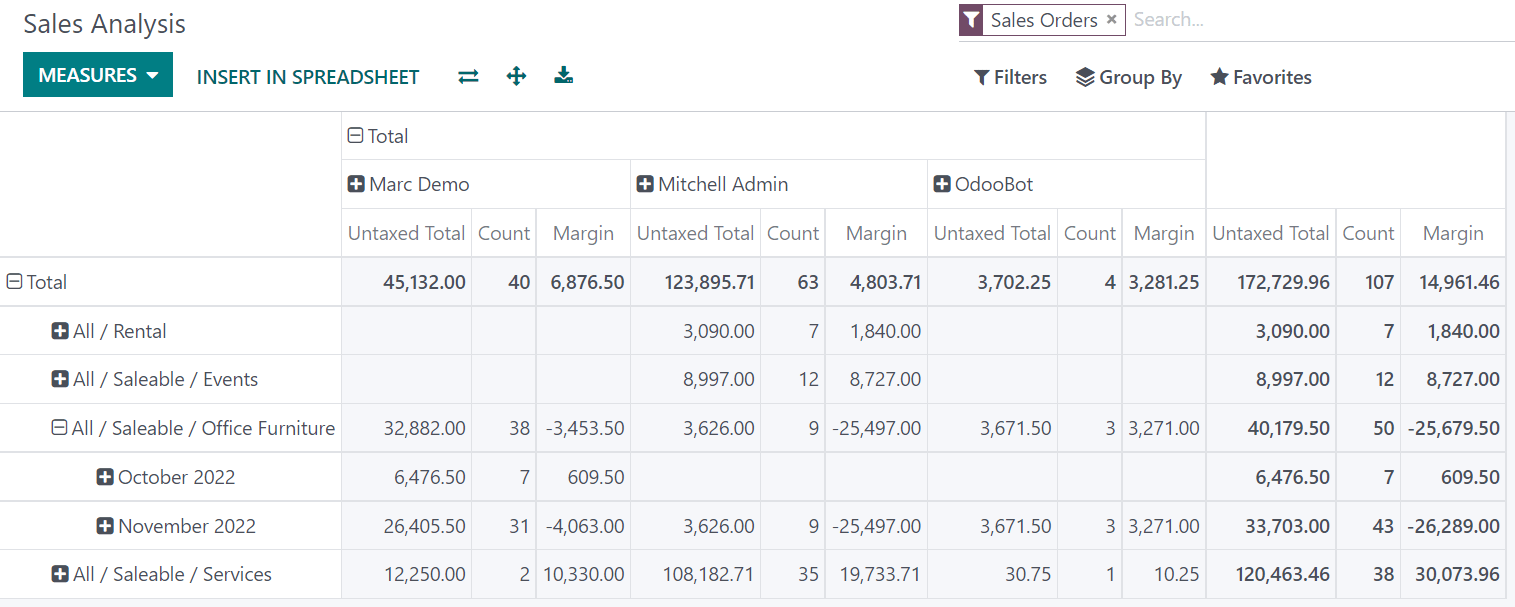Open the Filters menu

pyautogui.click(x=1009, y=77)
